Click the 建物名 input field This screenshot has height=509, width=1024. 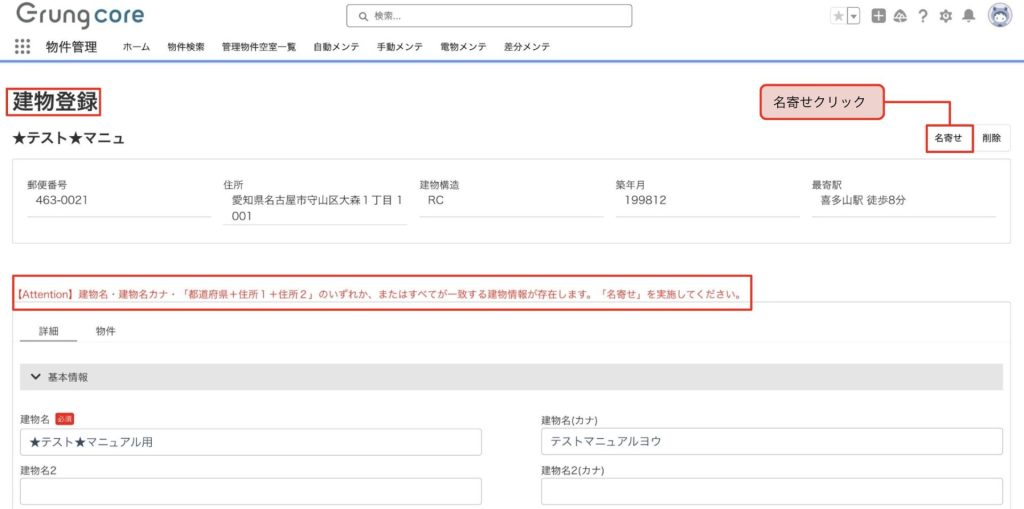tap(250, 442)
